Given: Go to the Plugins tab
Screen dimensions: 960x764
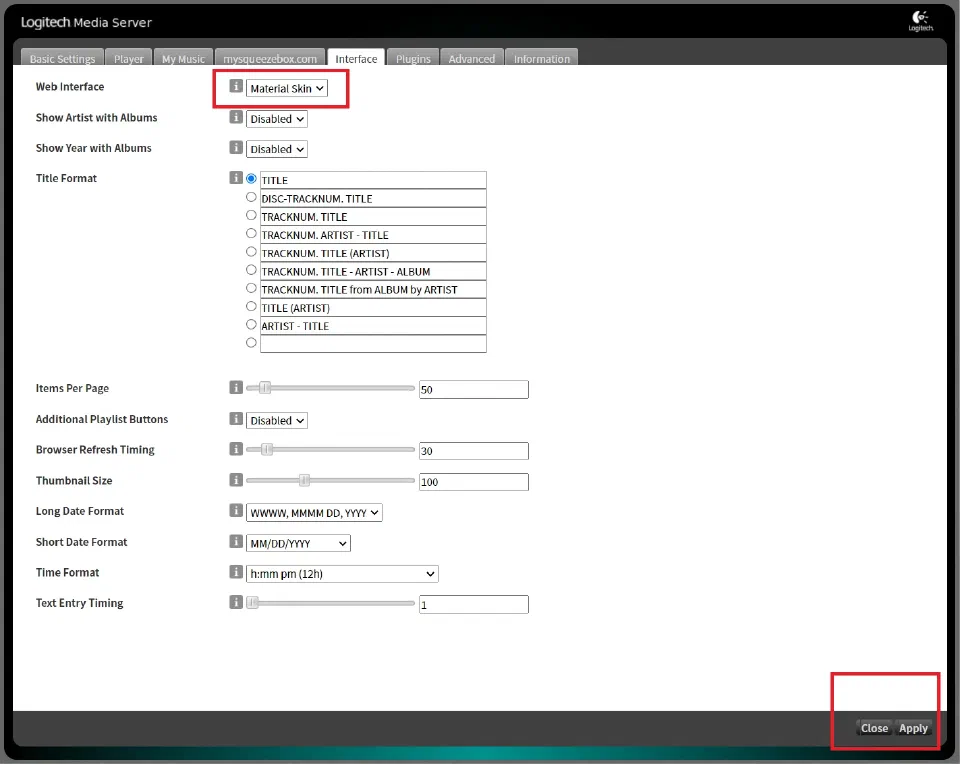Looking at the screenshot, I should click(413, 58).
